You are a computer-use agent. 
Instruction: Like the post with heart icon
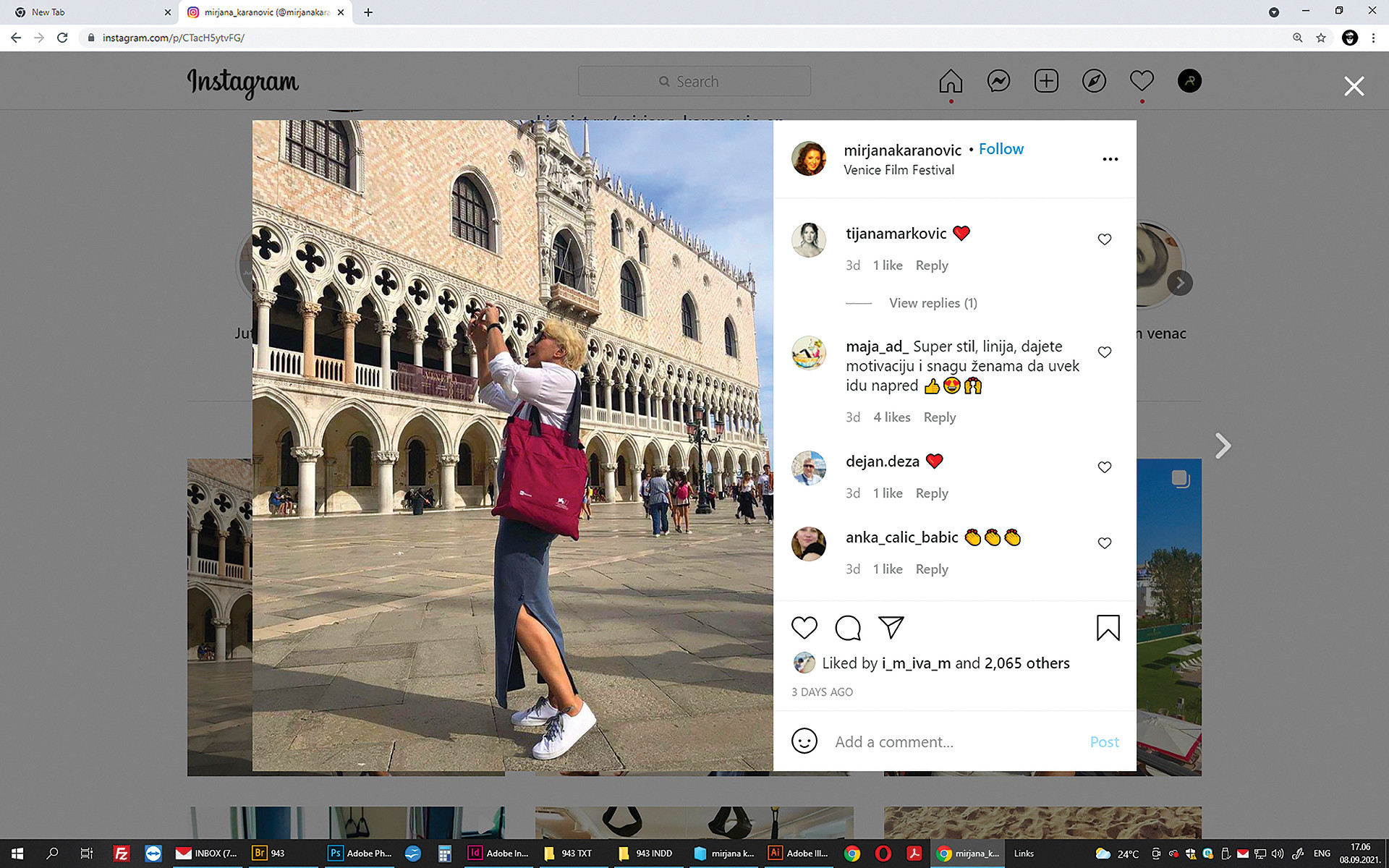[804, 628]
